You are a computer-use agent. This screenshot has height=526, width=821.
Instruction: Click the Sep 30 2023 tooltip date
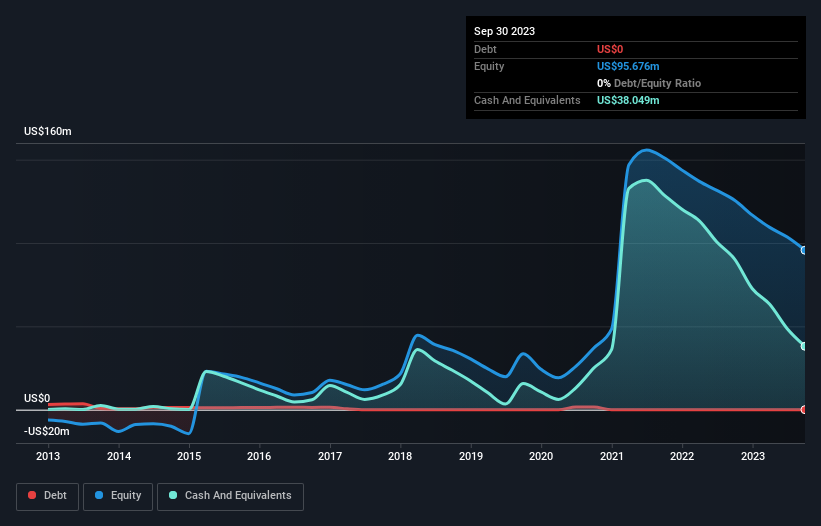504,31
